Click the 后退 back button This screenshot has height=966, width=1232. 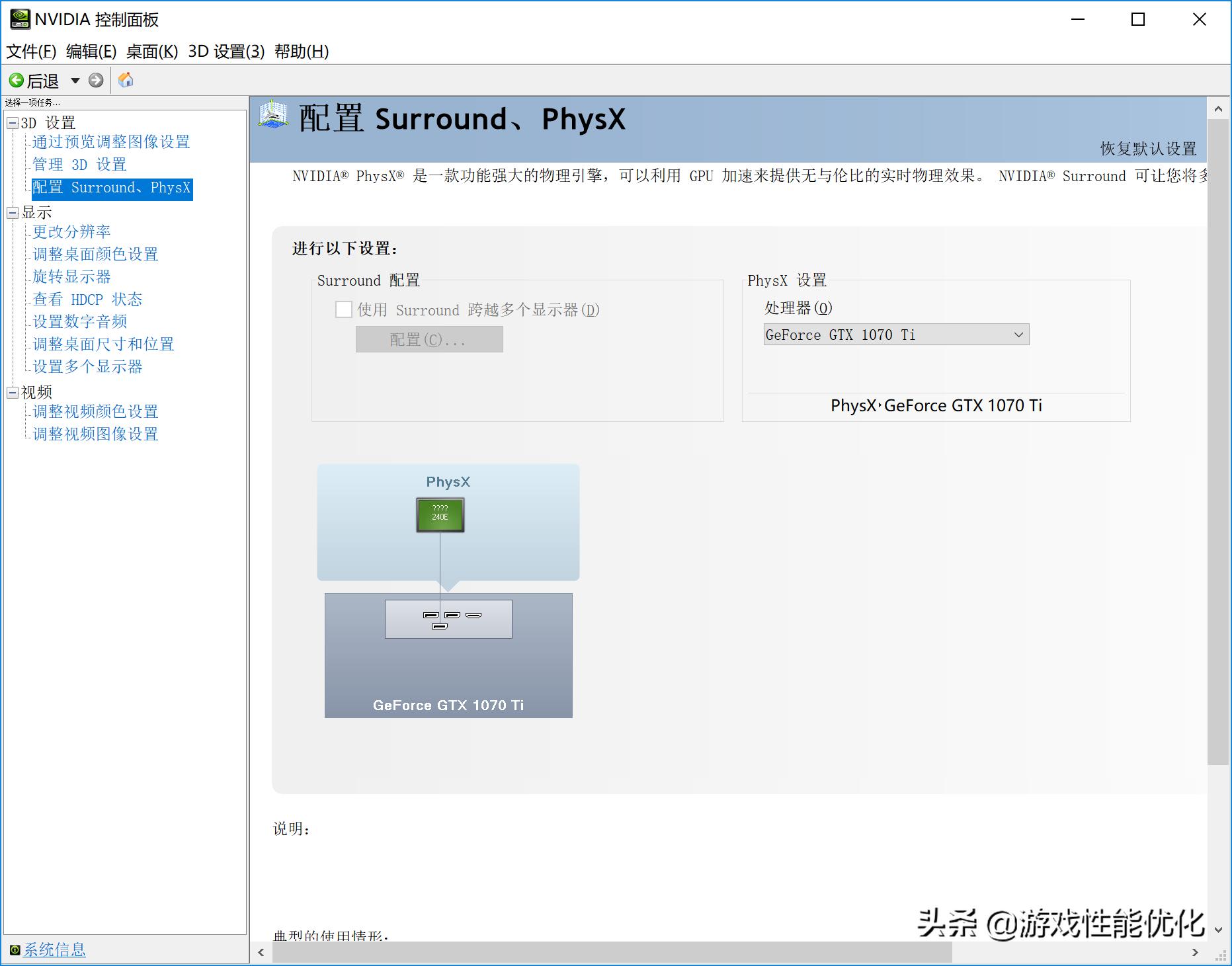[36, 80]
